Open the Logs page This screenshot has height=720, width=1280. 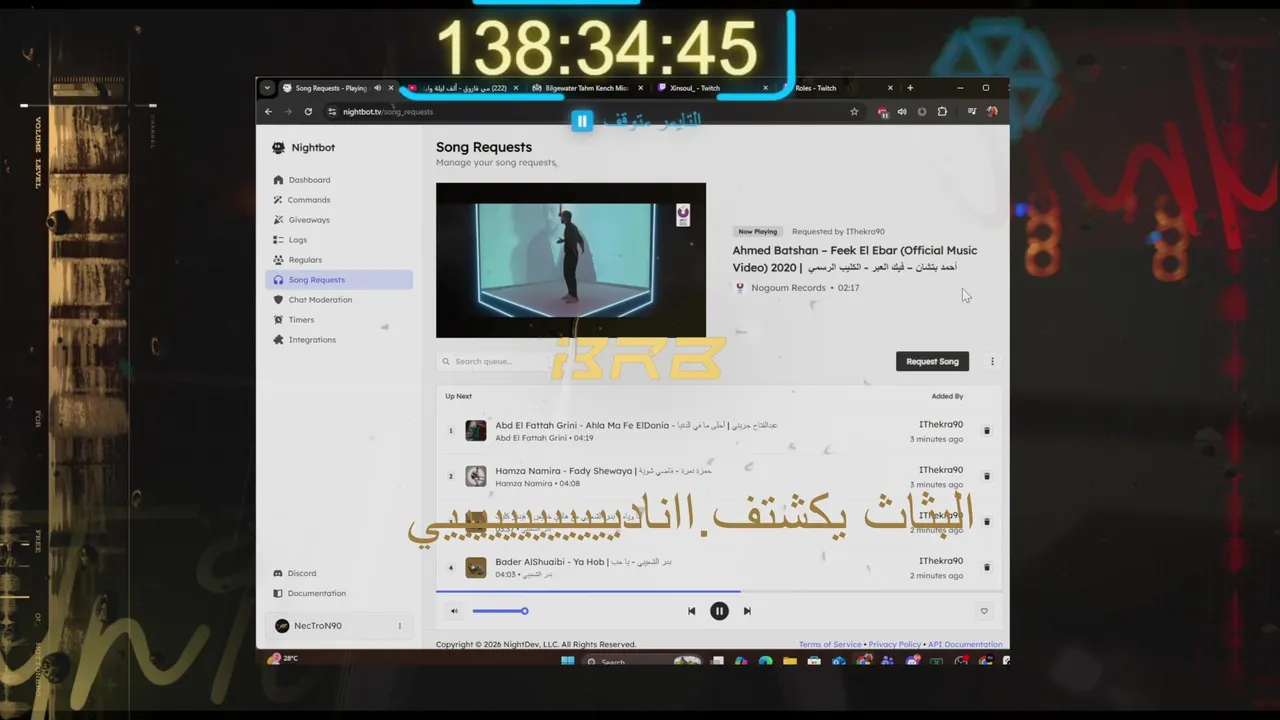[x=338, y=240]
